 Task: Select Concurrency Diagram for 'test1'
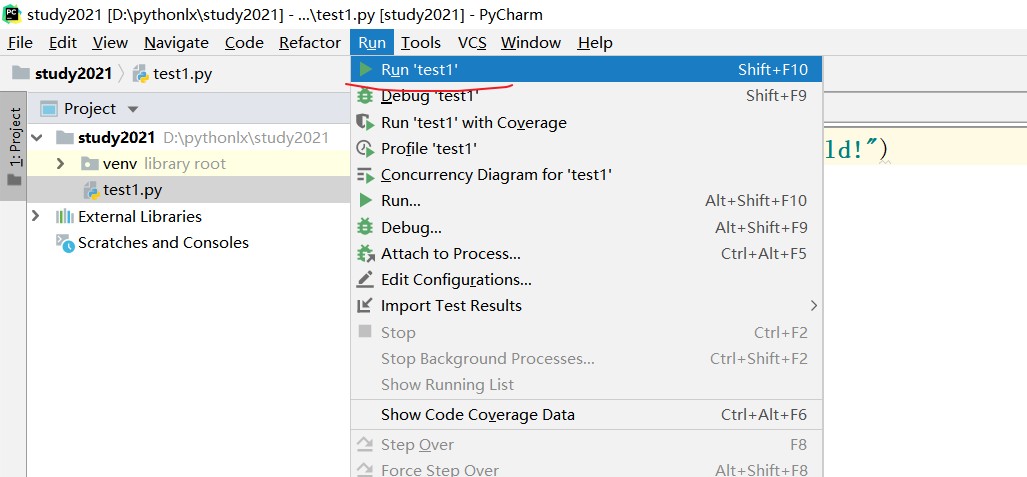[x=587, y=175]
